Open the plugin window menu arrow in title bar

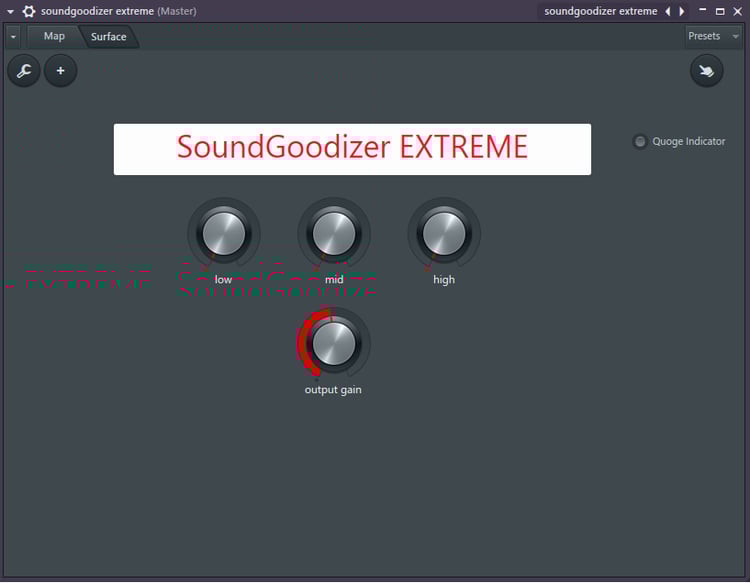(10, 11)
